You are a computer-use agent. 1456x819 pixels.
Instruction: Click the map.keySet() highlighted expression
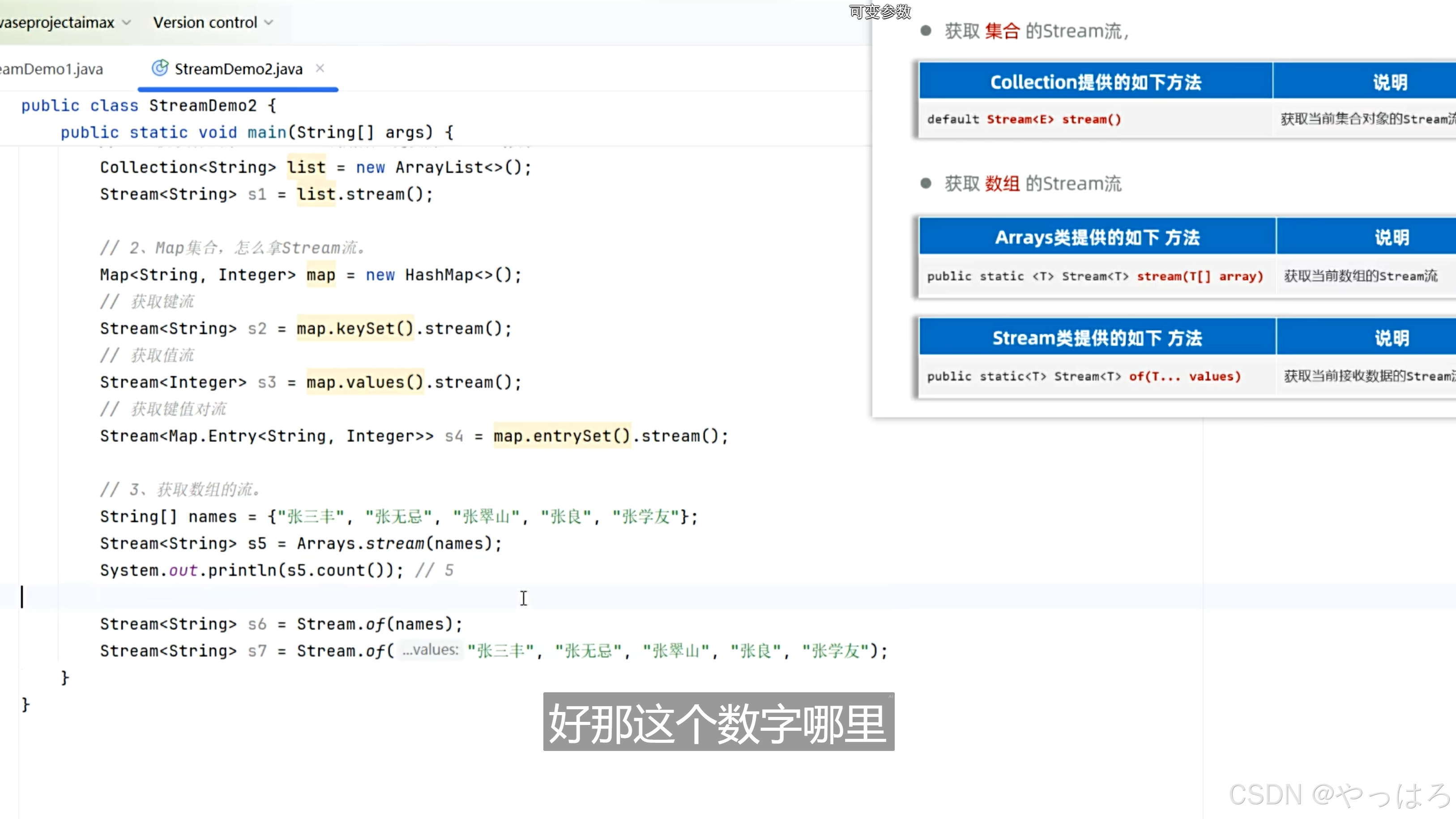pos(355,329)
